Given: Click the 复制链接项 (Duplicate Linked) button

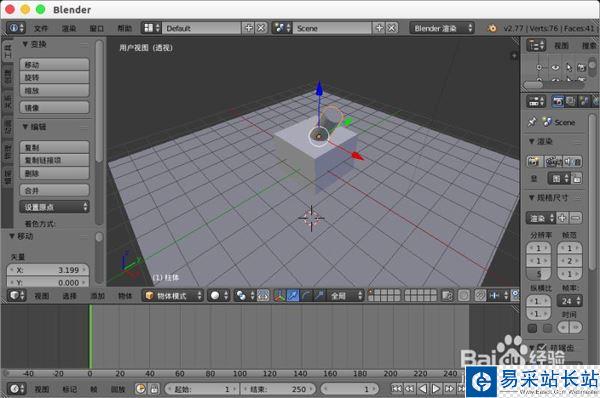Looking at the screenshot, I should [54, 160].
